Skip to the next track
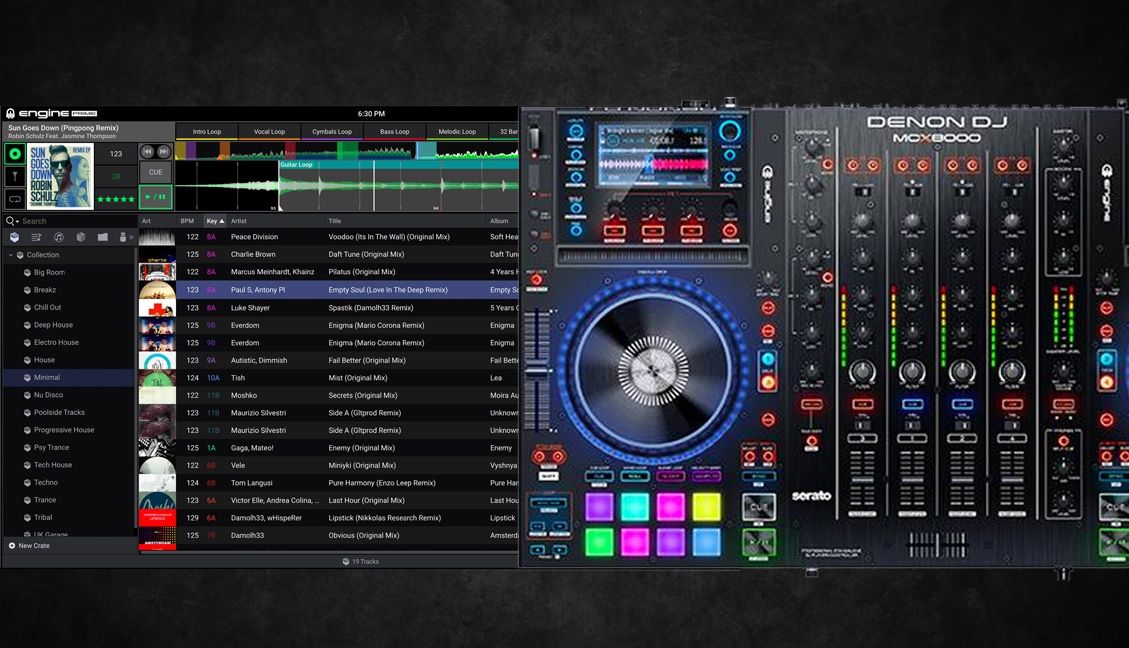Screen dimensions: 1129x648 [x=163, y=151]
